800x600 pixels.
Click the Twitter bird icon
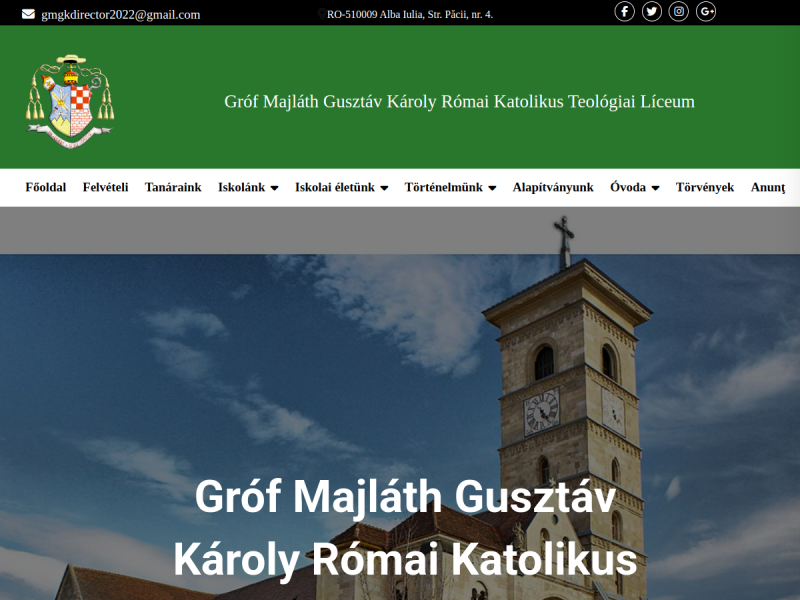(652, 12)
